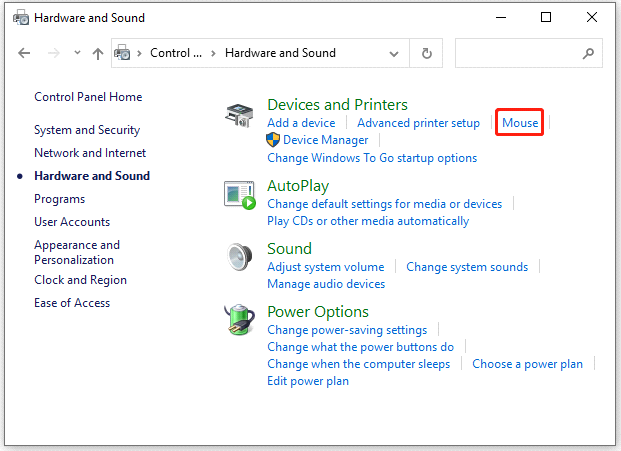
Task: Open 'Change Windows To Go startup options'
Action: tap(372, 158)
